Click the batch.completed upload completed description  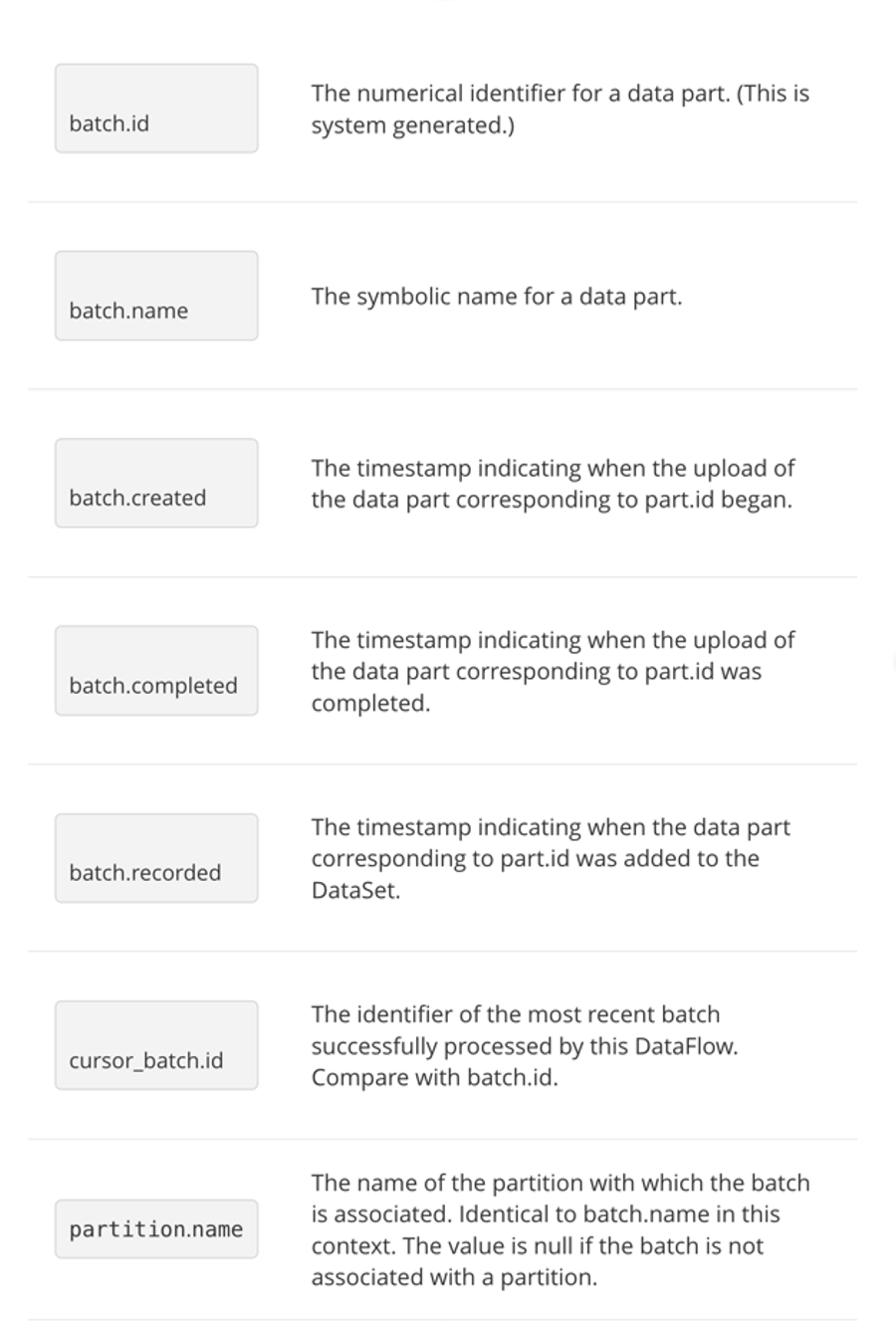click(x=553, y=672)
